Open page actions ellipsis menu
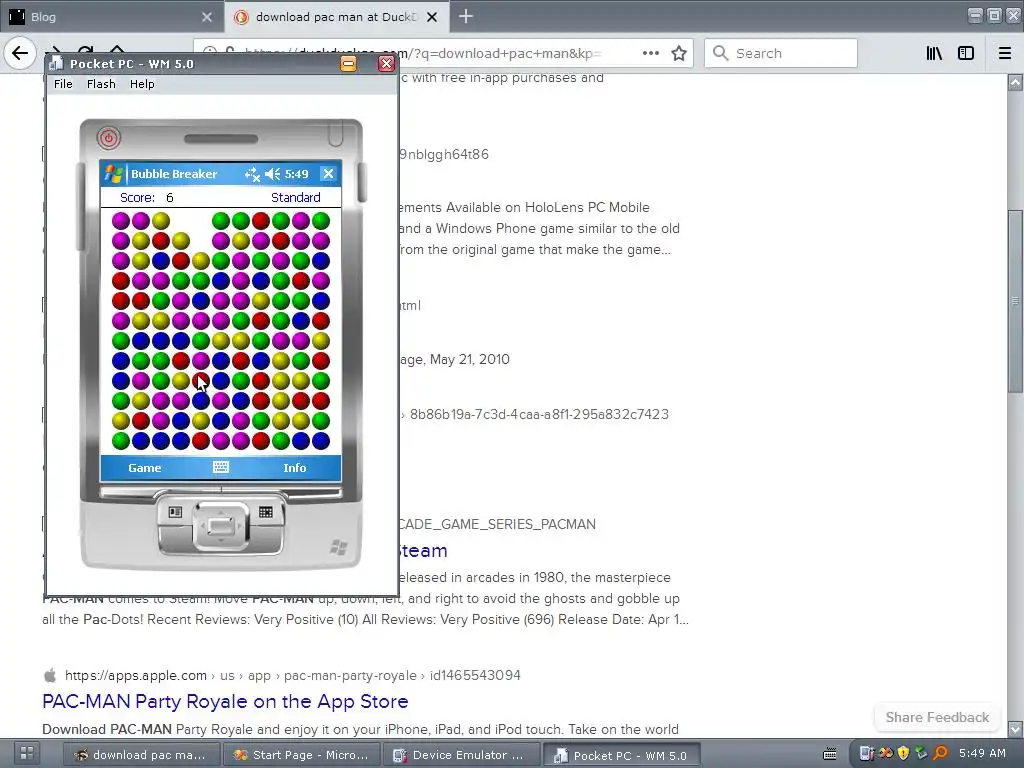 (x=650, y=53)
